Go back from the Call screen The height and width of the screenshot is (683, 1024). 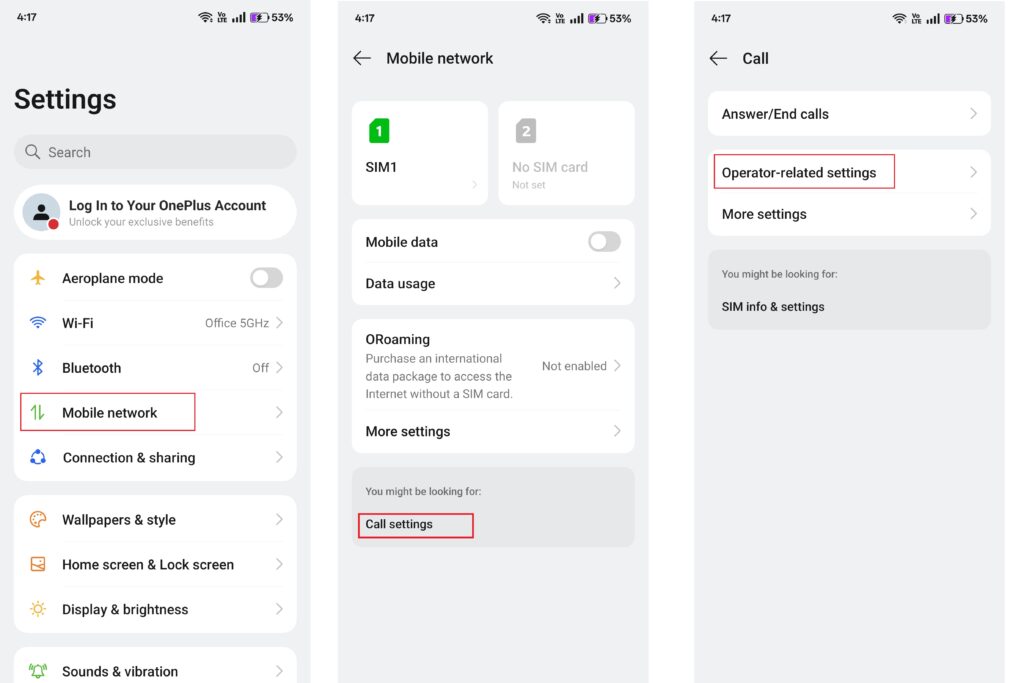(718, 58)
